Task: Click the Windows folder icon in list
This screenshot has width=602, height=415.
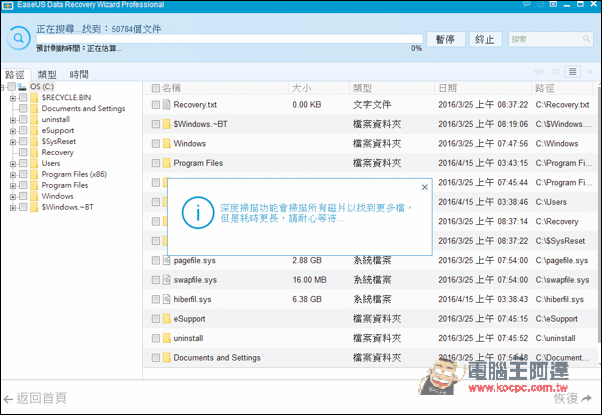Action: pos(166,144)
